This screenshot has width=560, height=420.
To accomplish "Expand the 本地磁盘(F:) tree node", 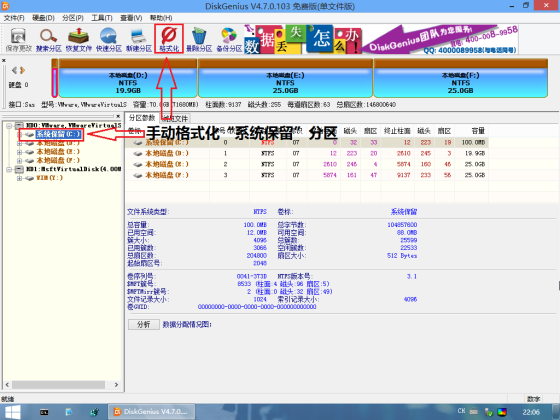I will [20, 161].
